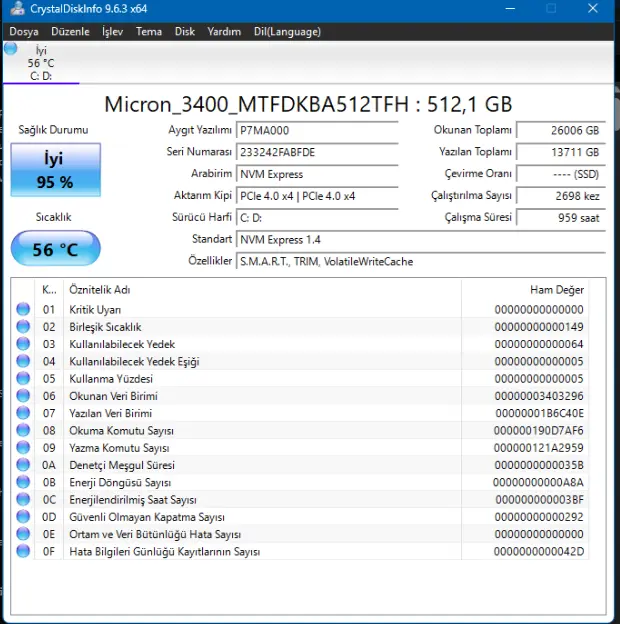Click status orb for Denetçi Meşgul Süresi row
The image size is (620, 624).
point(23,464)
